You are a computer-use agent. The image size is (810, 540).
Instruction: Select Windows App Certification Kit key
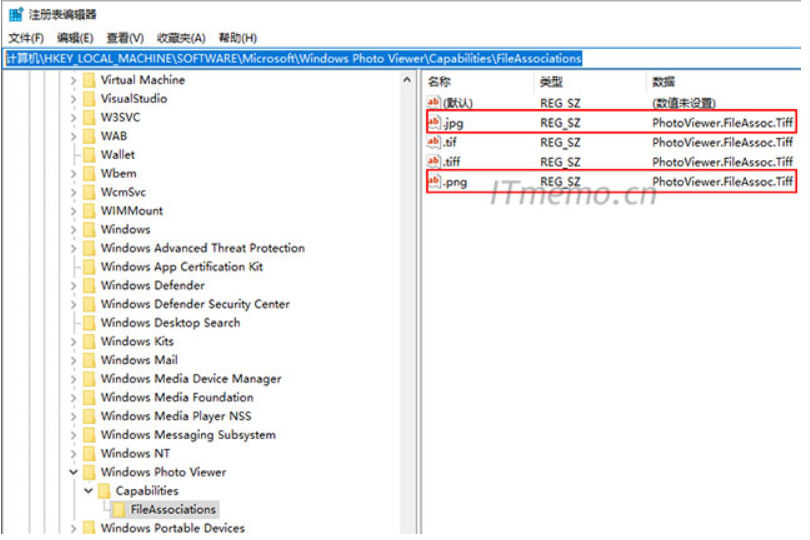click(181, 267)
